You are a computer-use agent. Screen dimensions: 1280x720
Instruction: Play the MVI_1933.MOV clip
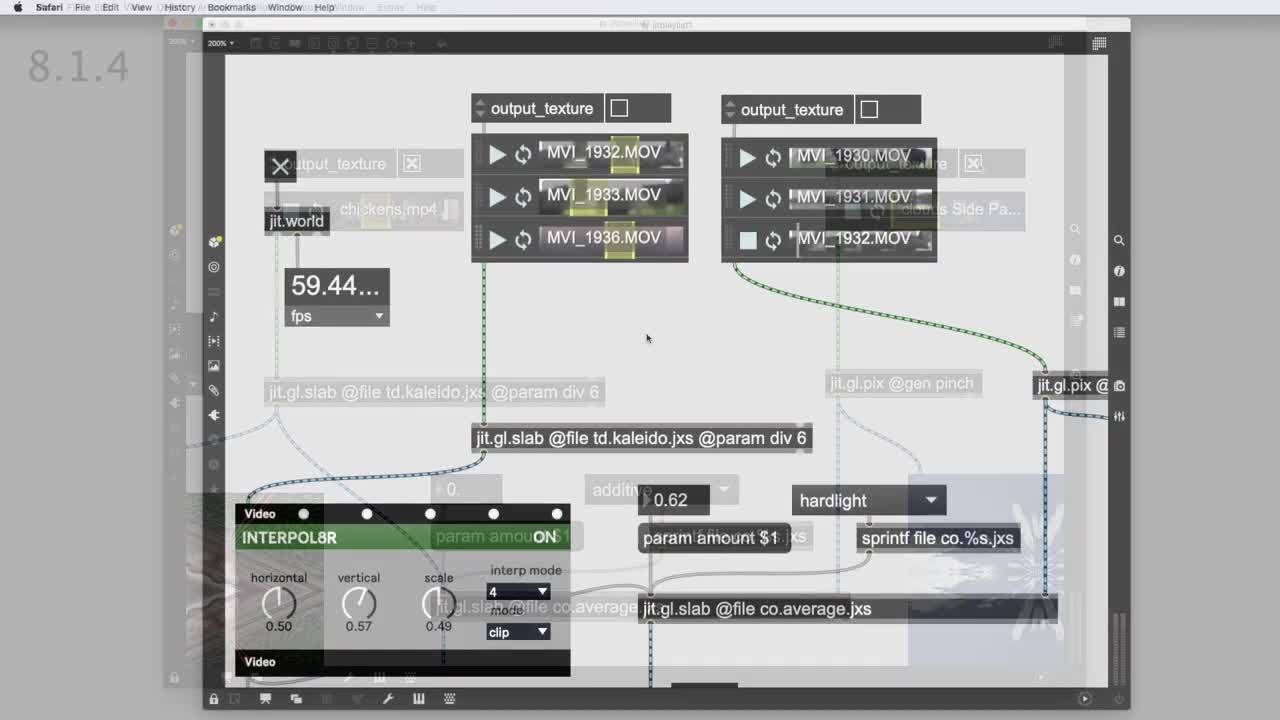[497, 198]
